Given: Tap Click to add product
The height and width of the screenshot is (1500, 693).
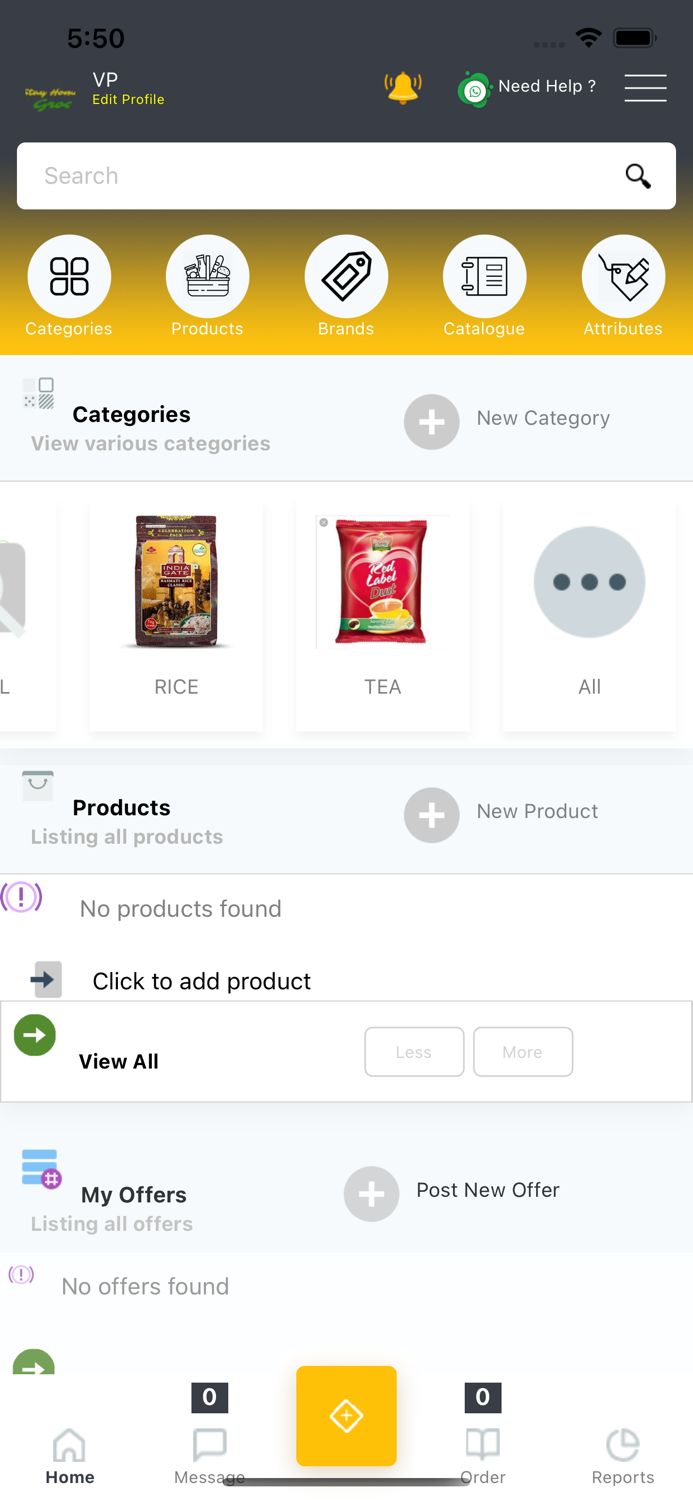Looking at the screenshot, I should [200, 981].
